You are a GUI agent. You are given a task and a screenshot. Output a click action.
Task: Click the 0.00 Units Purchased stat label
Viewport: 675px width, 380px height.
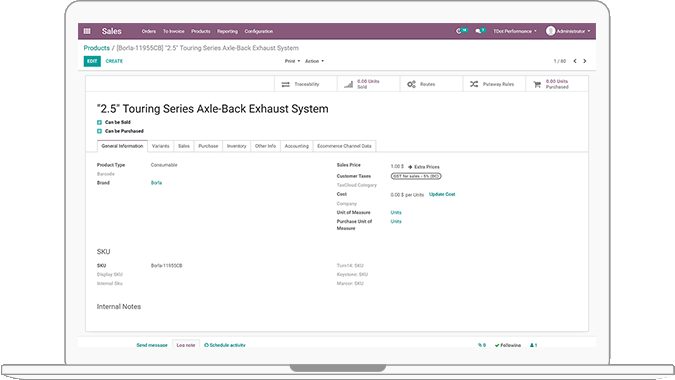pos(557,84)
